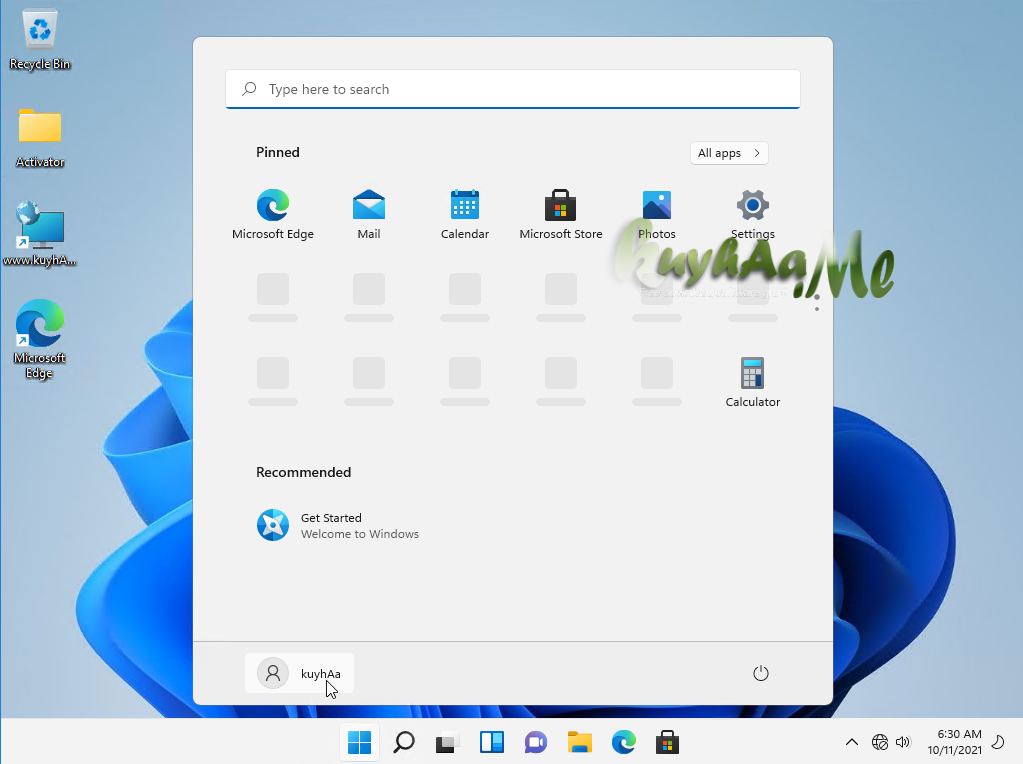Click the volume speaker tray icon

click(903, 742)
